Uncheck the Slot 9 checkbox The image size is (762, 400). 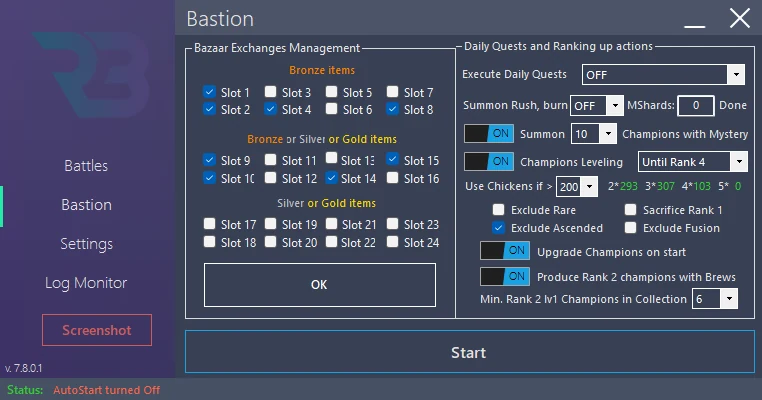pyautogui.click(x=209, y=159)
